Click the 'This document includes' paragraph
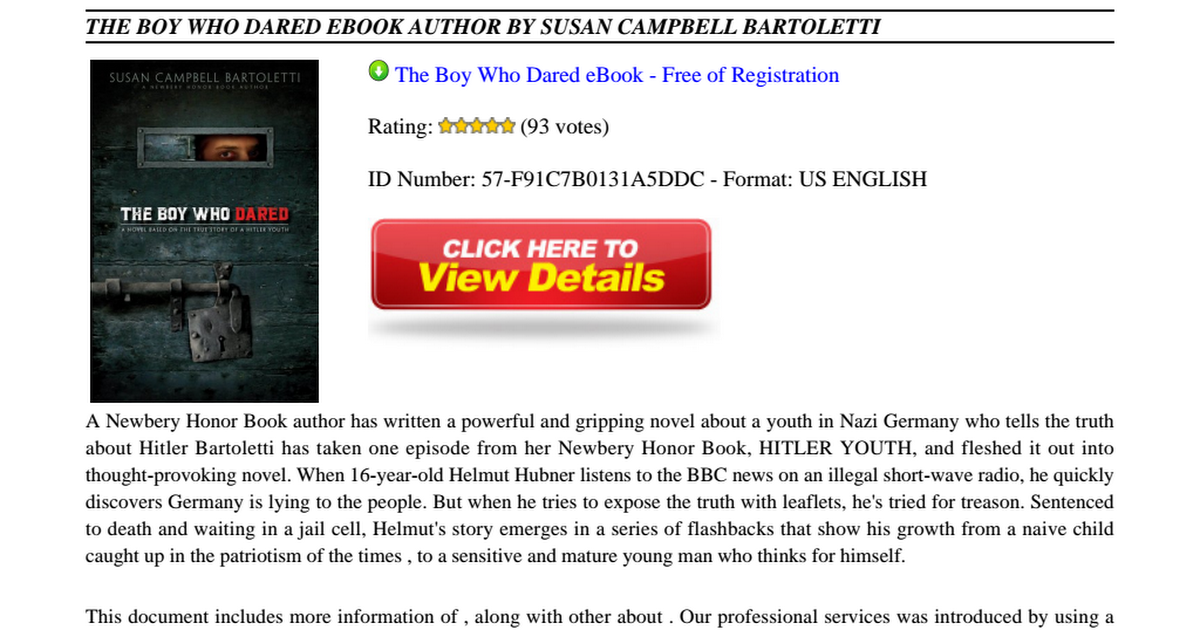Screen dimensions: 1200x630 (600, 617)
